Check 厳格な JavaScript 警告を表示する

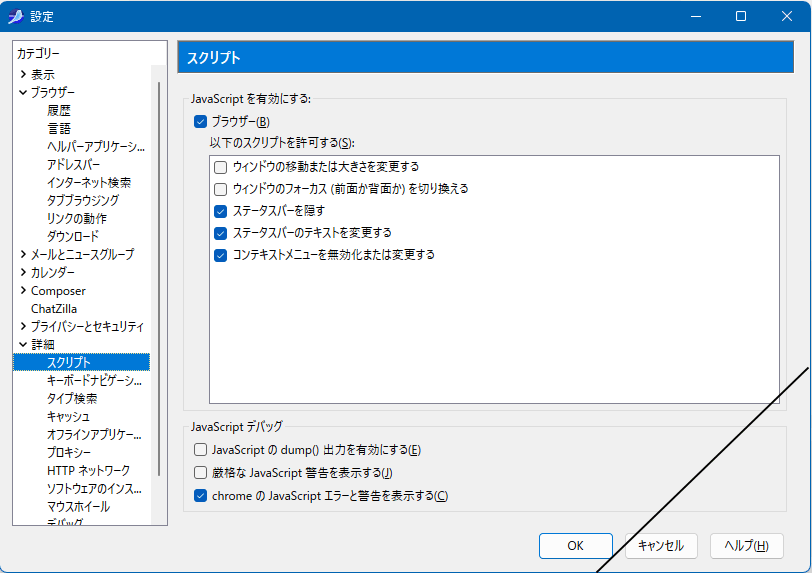coord(201,473)
